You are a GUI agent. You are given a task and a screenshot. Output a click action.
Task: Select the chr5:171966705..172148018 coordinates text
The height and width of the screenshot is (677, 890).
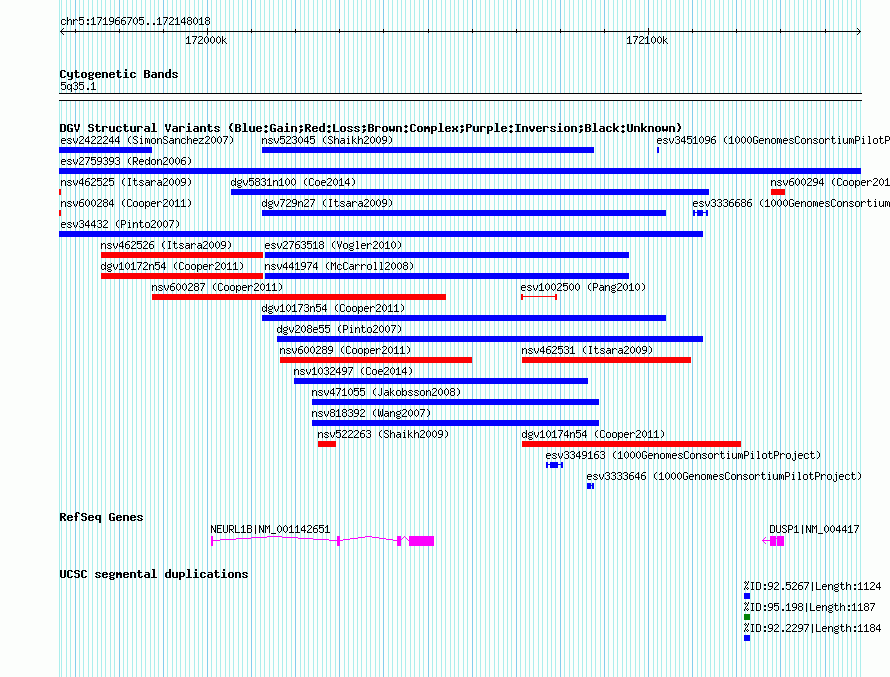click(x=135, y=21)
